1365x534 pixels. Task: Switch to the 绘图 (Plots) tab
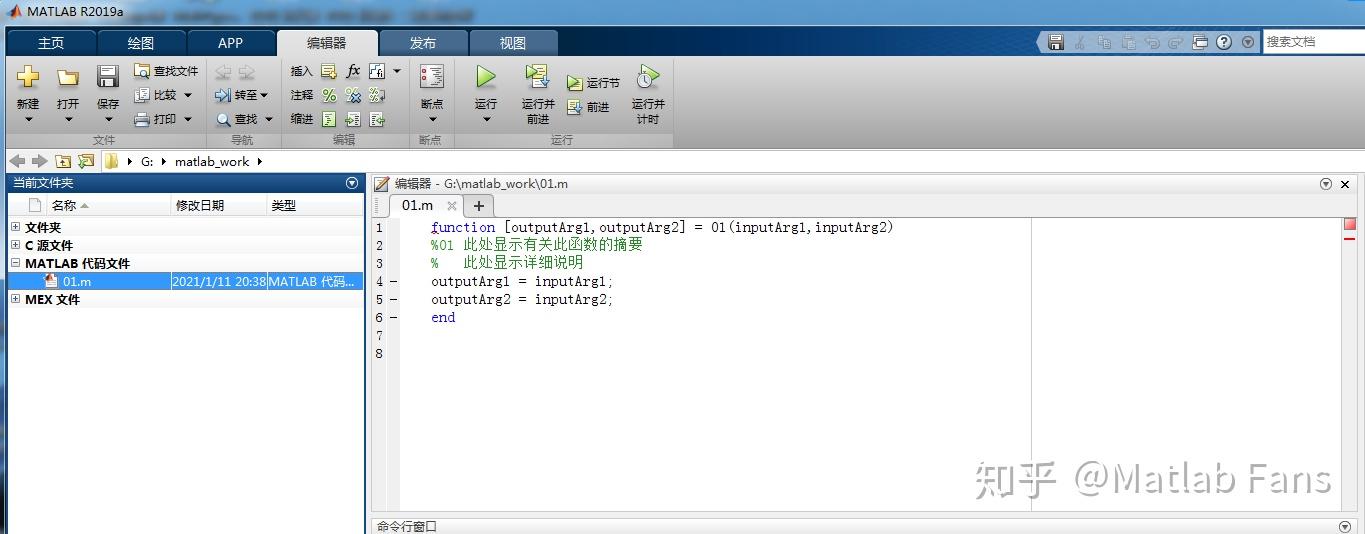click(x=141, y=43)
